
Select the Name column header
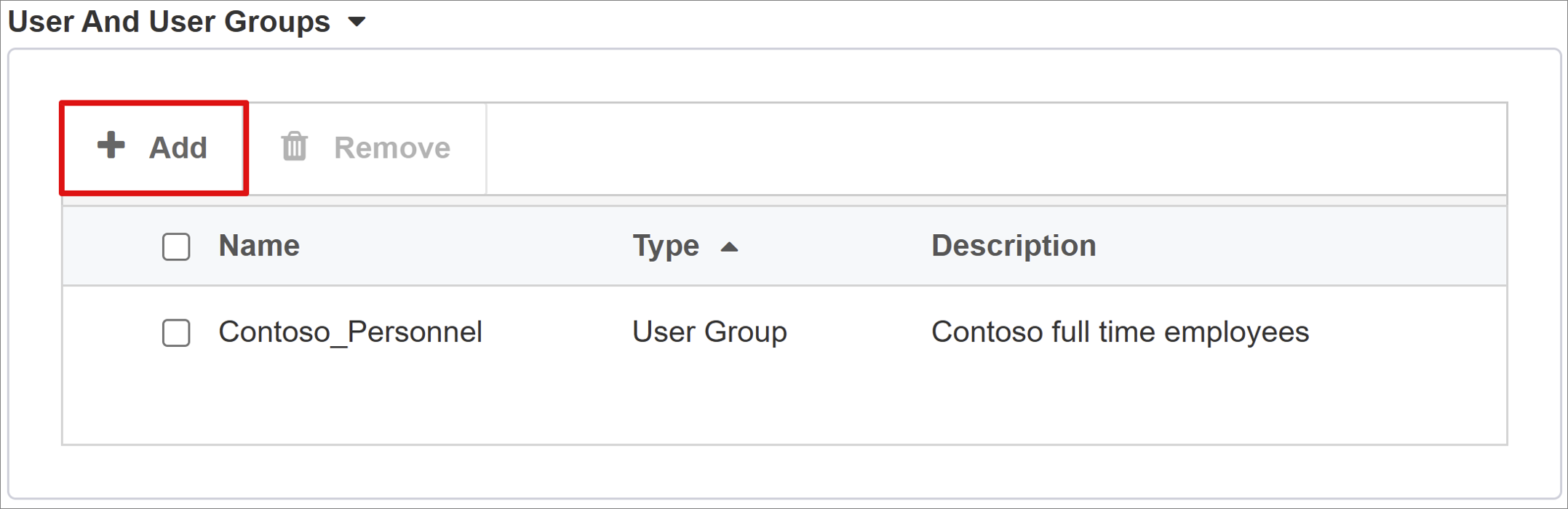coord(258,245)
